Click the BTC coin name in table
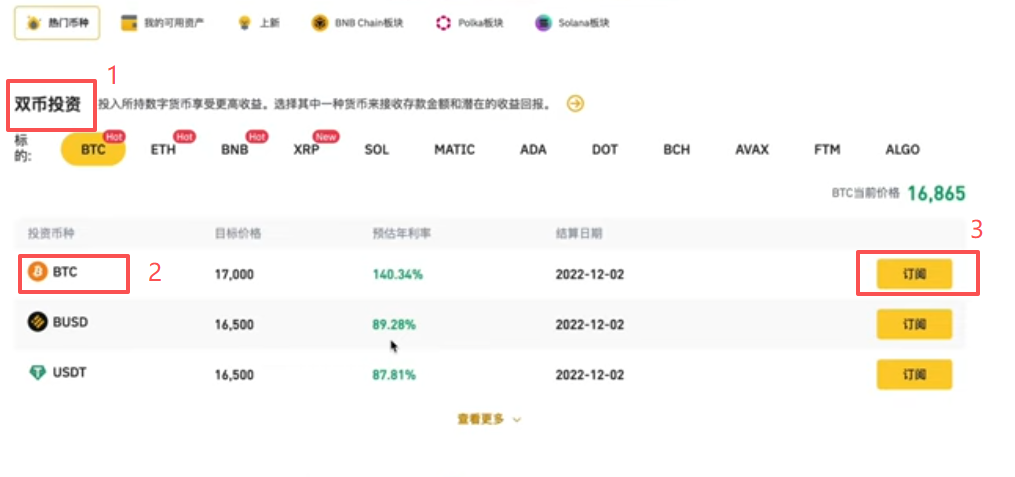This screenshot has width=1015, height=477. click(65, 272)
